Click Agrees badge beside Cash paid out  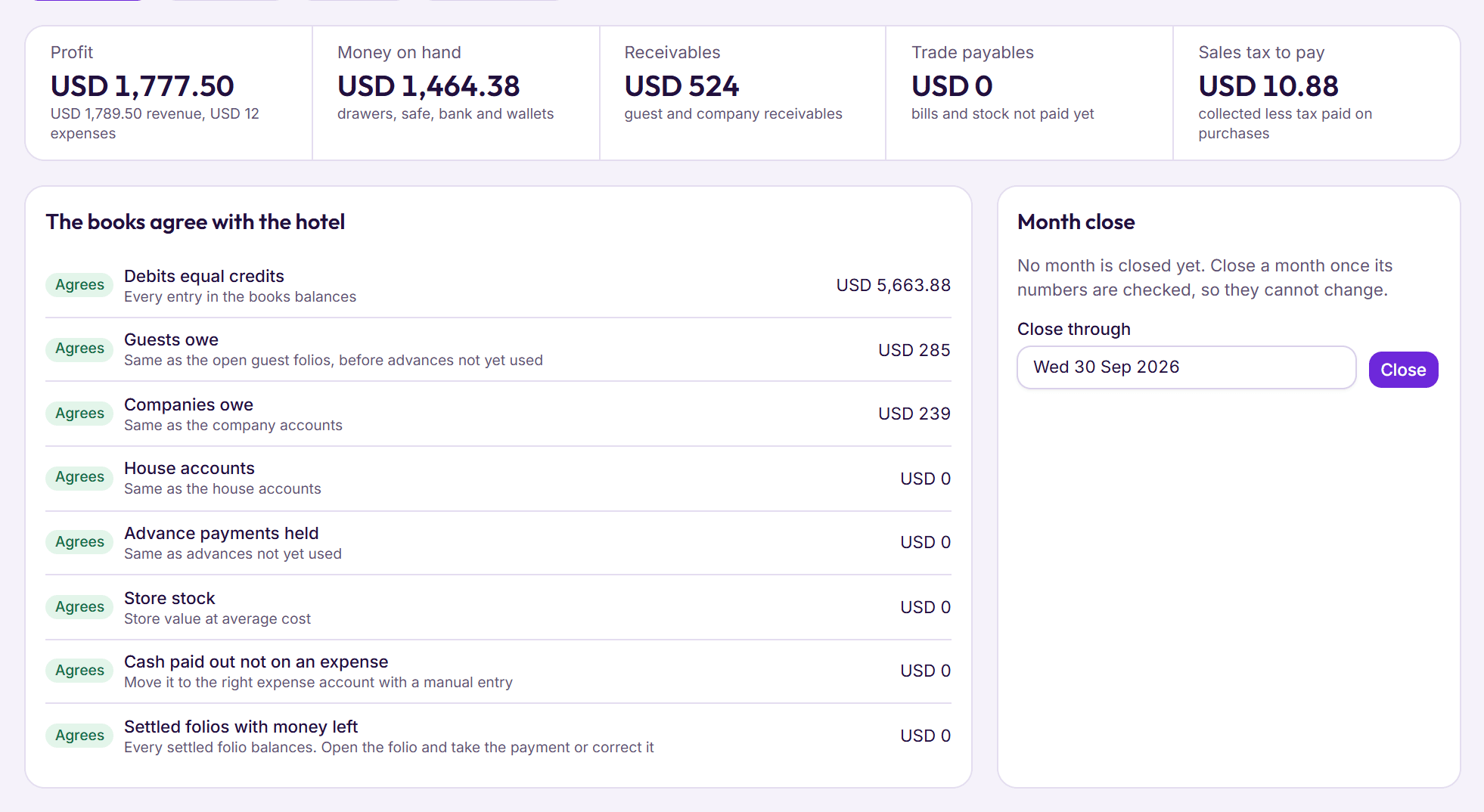click(x=79, y=671)
